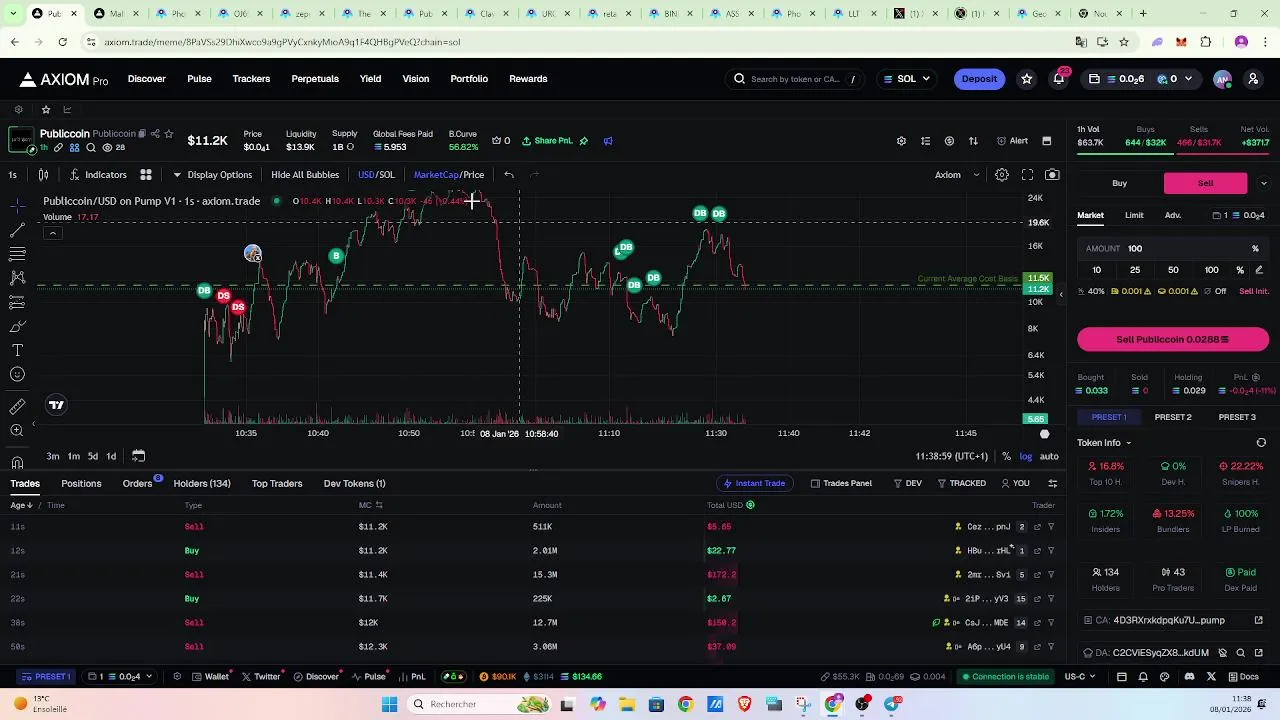
Task: Select the crosshair cursor tool
Action: [17, 205]
